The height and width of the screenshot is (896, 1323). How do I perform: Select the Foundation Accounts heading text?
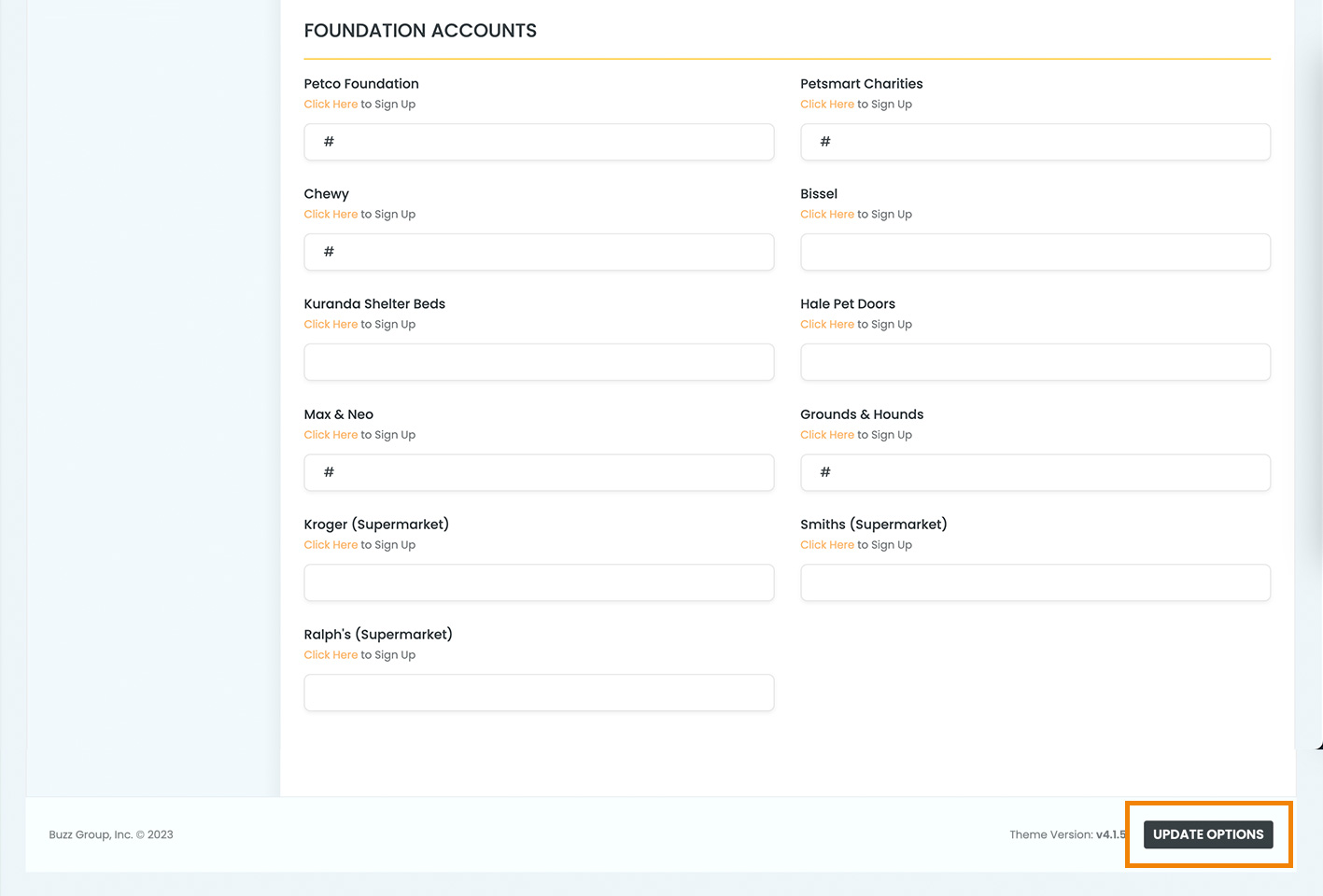click(420, 31)
